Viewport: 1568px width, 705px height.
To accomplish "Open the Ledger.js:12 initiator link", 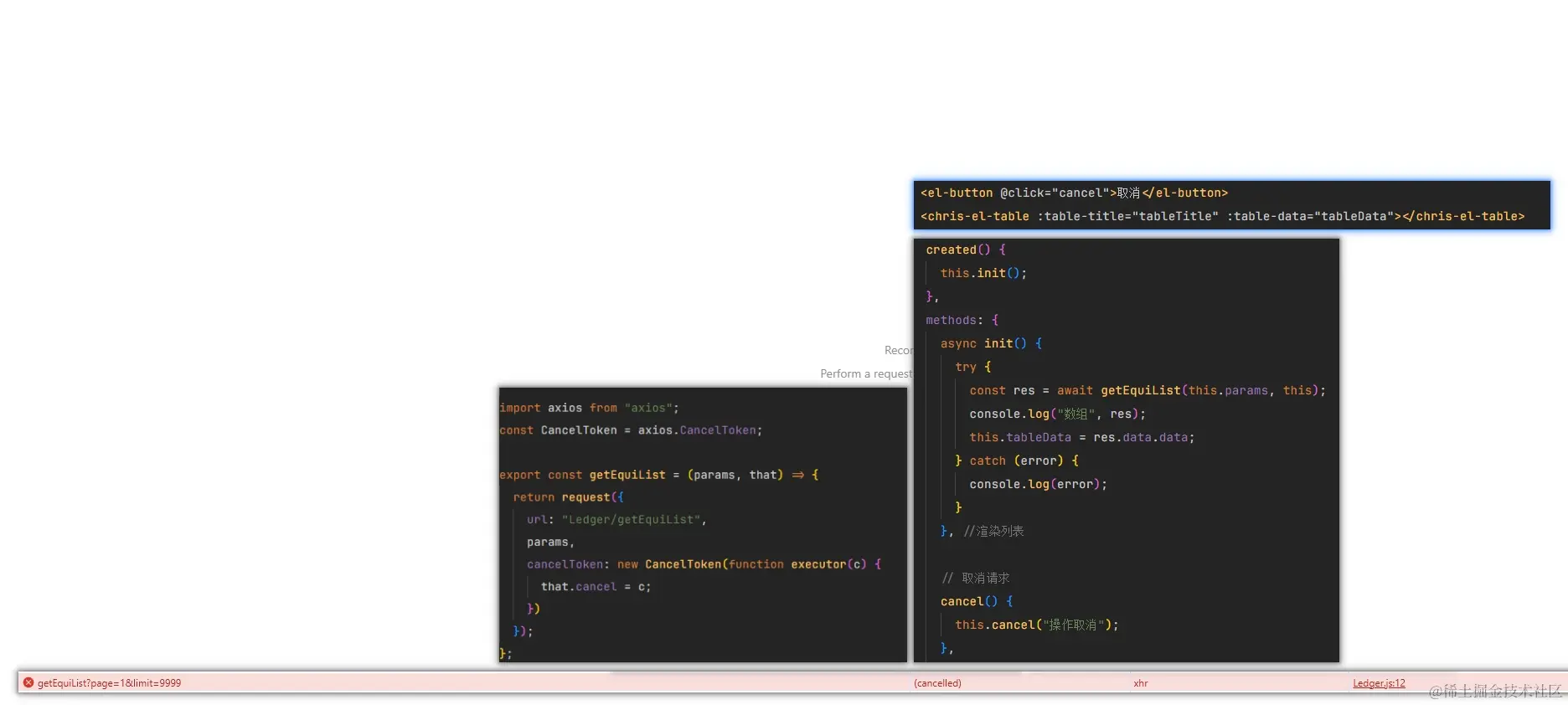I will 1379,683.
